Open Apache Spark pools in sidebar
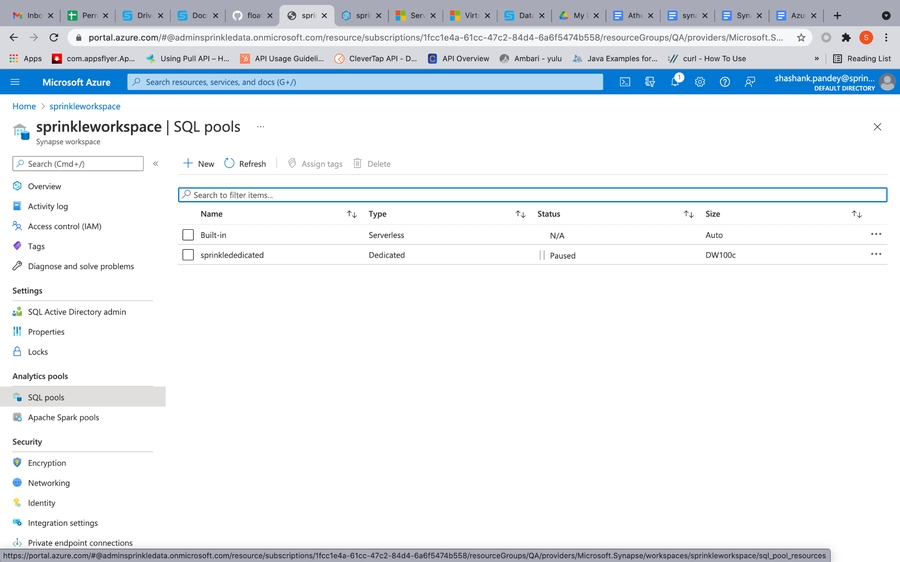The image size is (900, 562). click(62, 417)
